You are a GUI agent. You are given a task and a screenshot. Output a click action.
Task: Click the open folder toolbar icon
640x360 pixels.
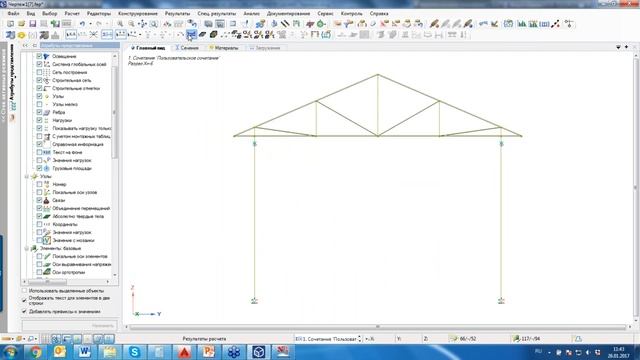click(x=22, y=24)
